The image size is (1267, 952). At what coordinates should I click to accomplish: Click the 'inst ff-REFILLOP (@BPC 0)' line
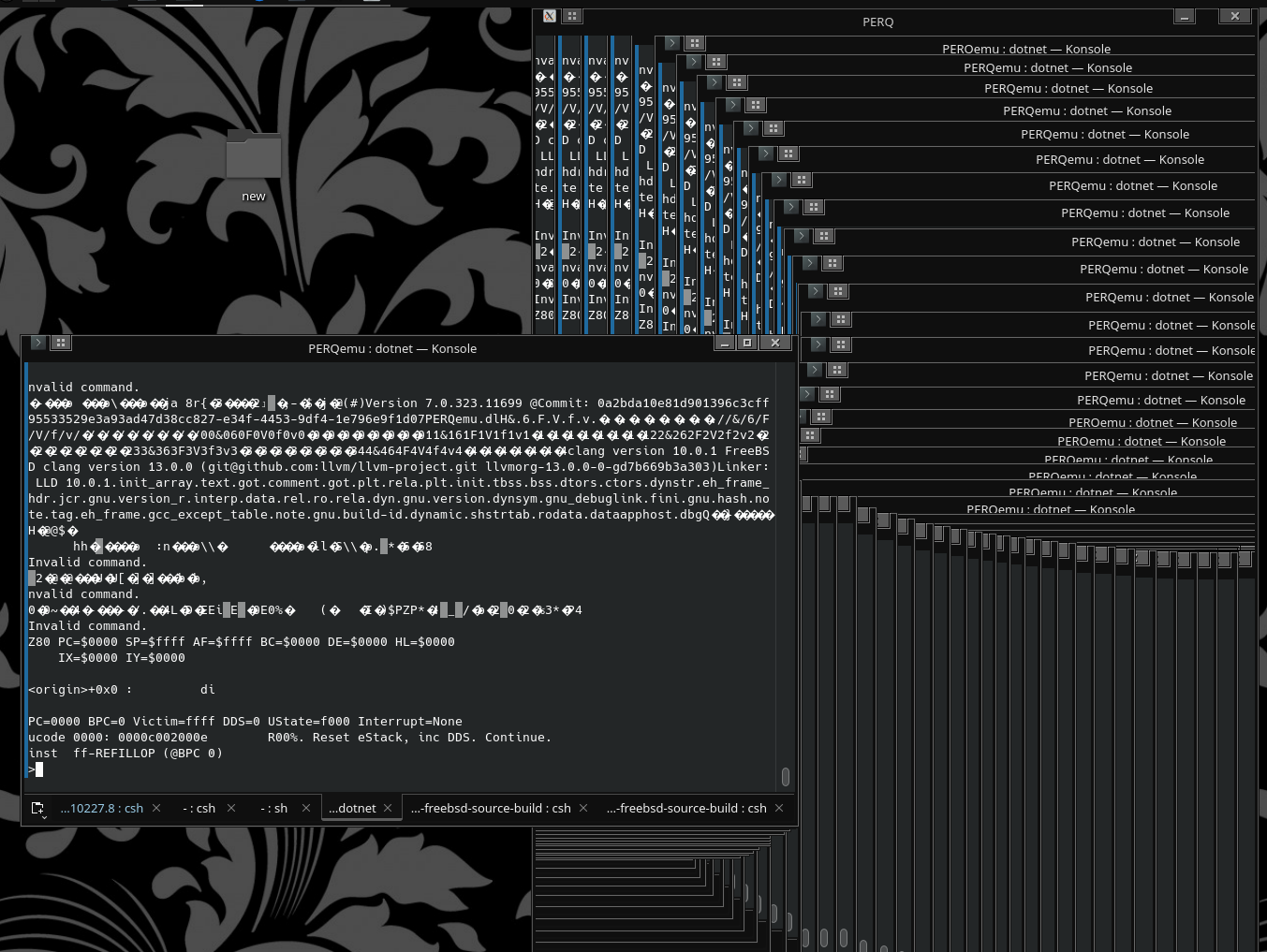click(125, 754)
